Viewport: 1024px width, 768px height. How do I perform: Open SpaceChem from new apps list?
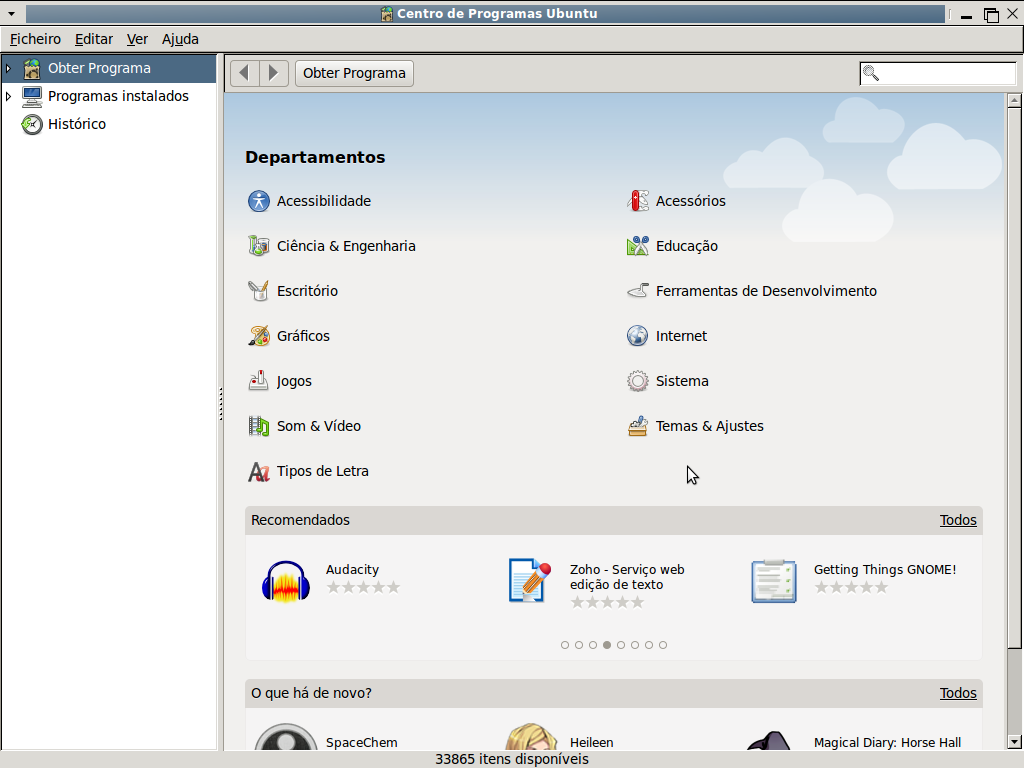pos(361,743)
